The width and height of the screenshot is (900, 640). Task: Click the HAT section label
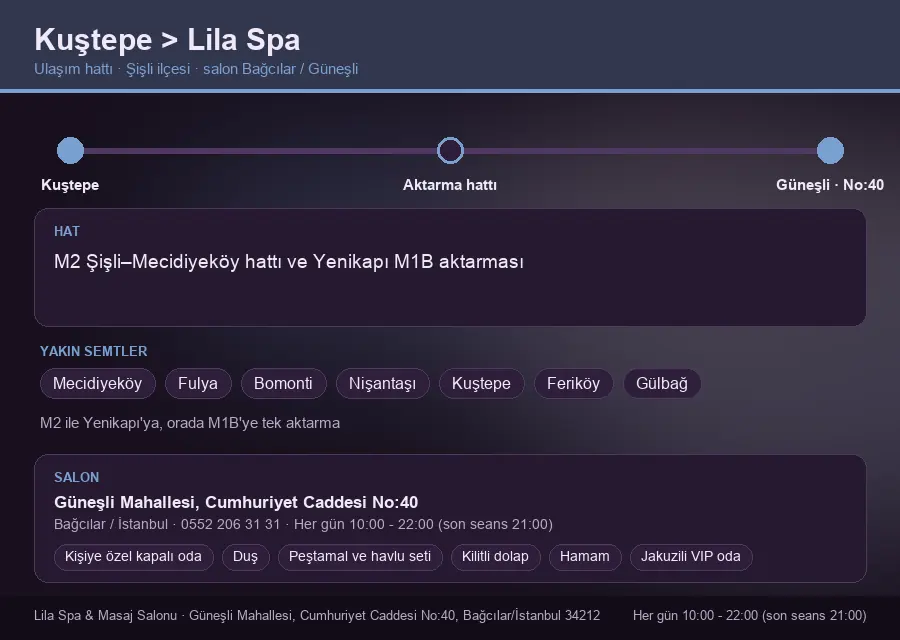coord(67,231)
